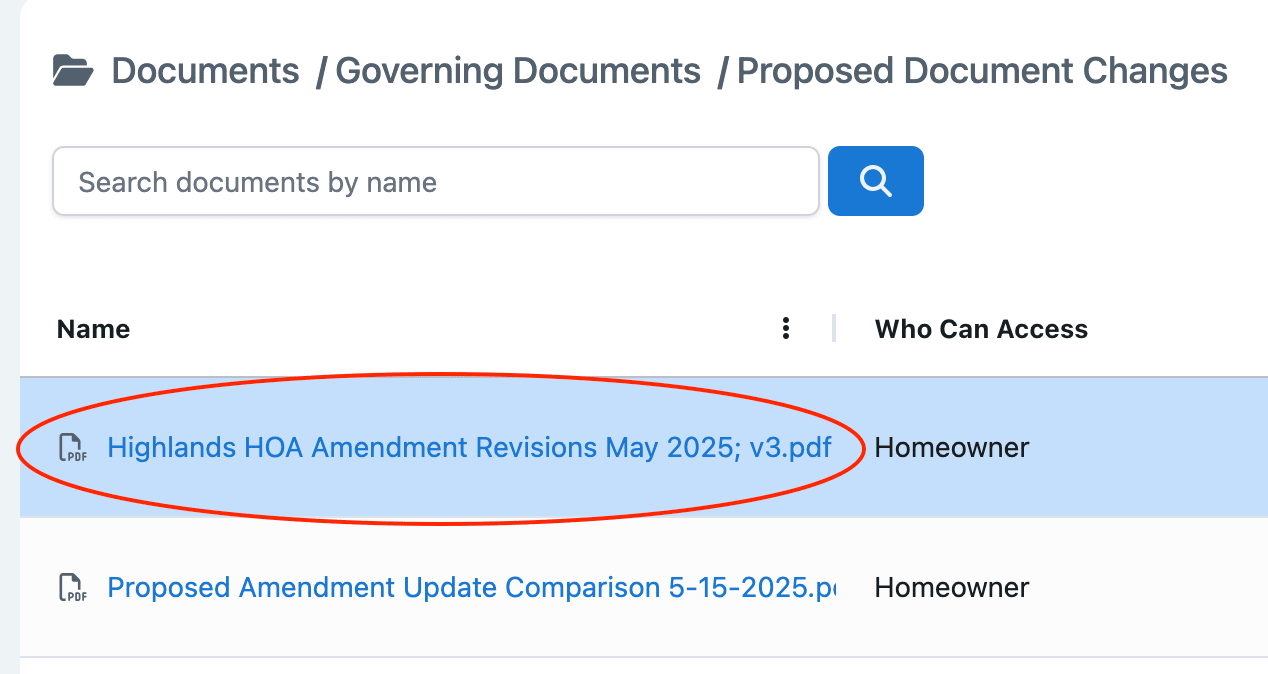
Task: Click the PDF icon for Highlands HOA Amendment
Action: (x=73, y=448)
